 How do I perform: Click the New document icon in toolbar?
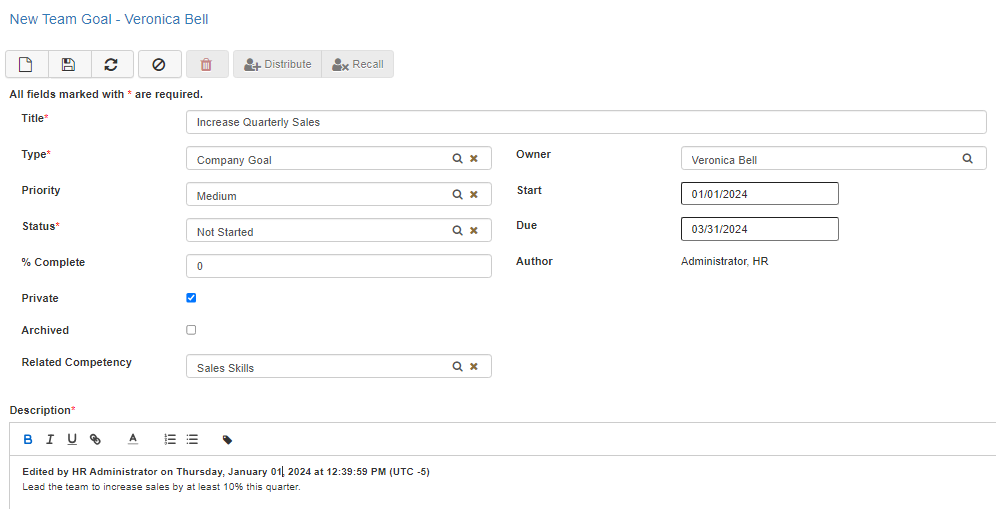tap(27, 64)
